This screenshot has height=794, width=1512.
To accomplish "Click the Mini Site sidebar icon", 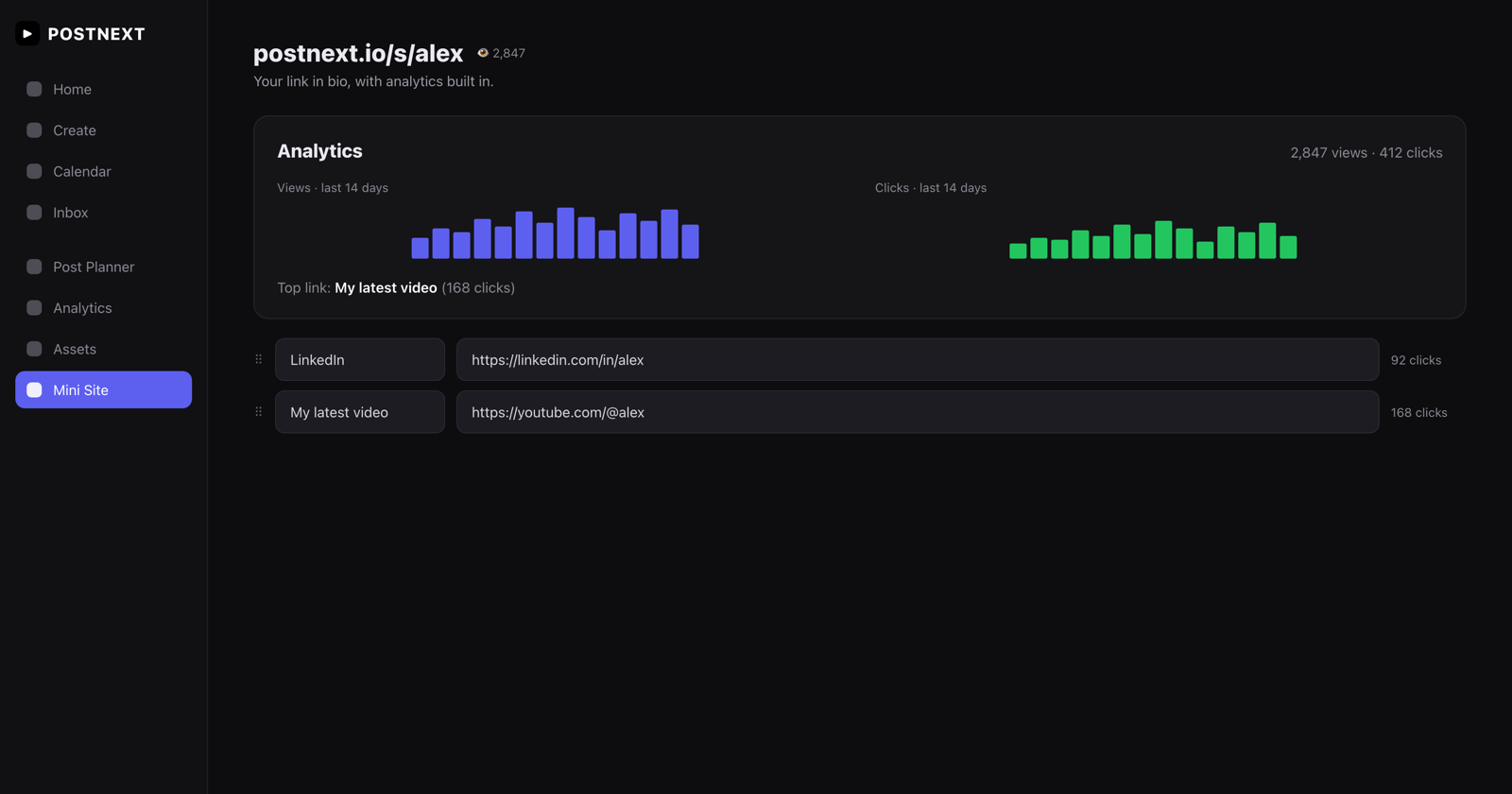I will click(x=34, y=389).
